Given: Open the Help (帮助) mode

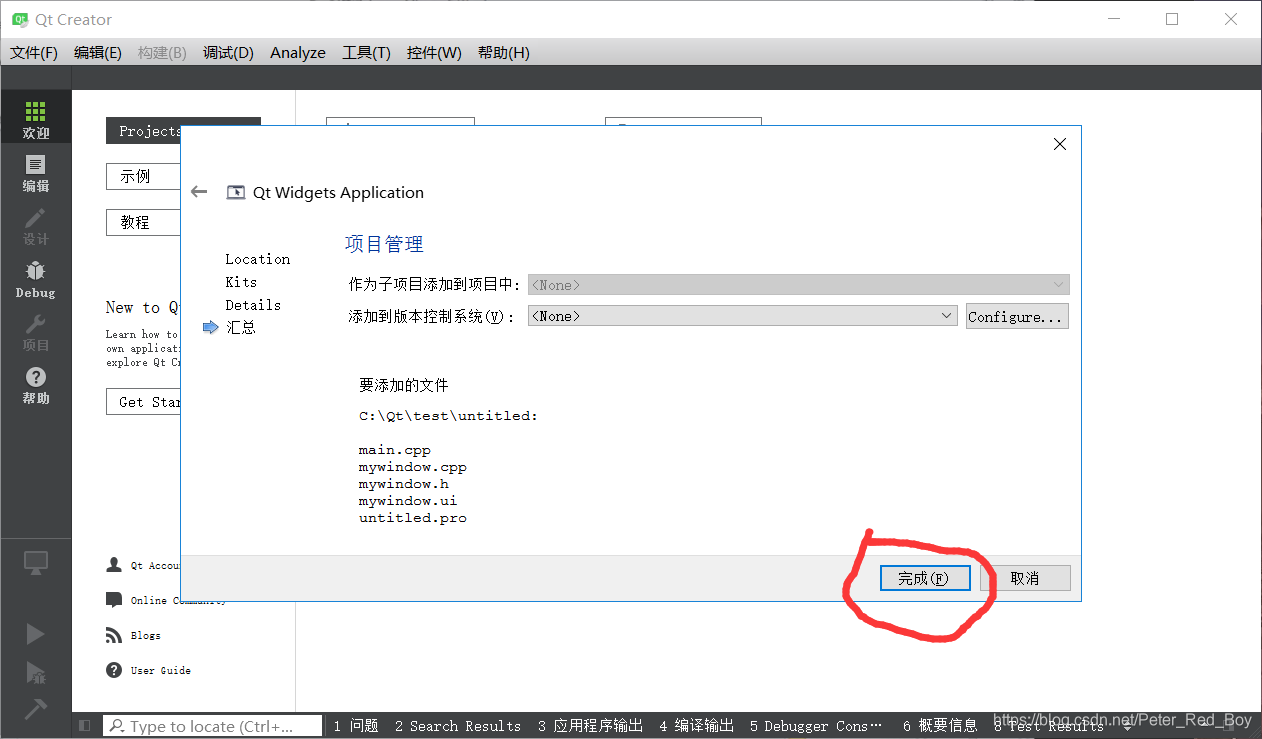Looking at the screenshot, I should click(36, 384).
